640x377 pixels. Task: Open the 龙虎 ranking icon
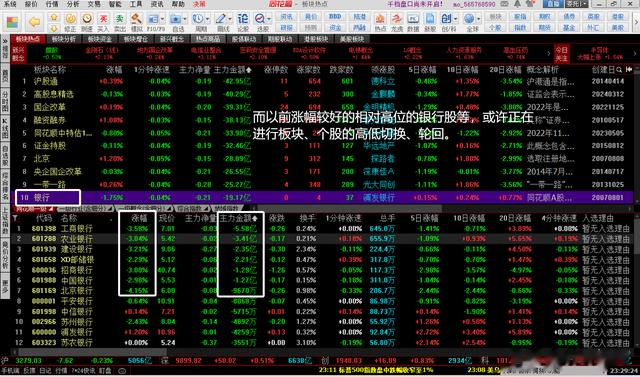click(x=396, y=22)
